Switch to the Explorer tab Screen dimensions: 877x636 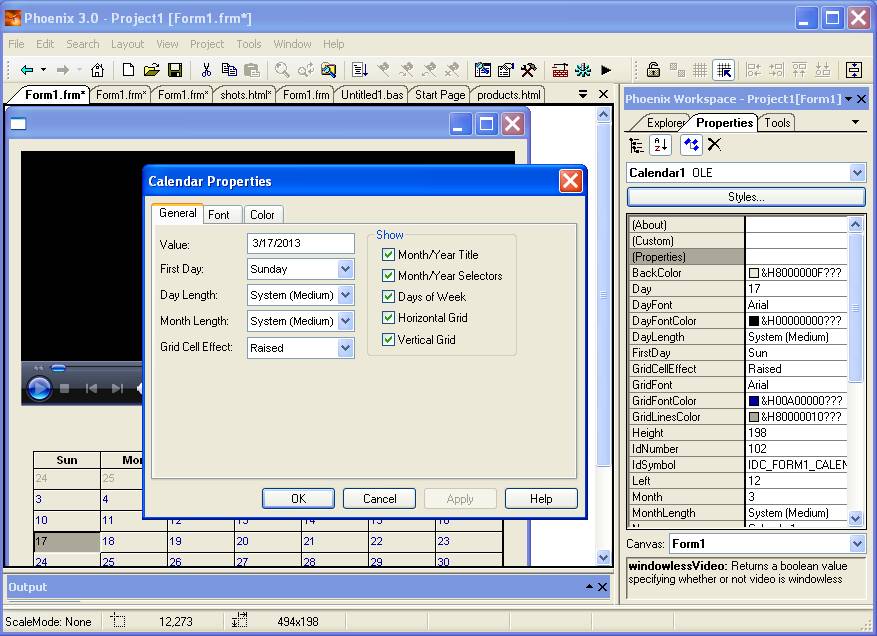664,123
